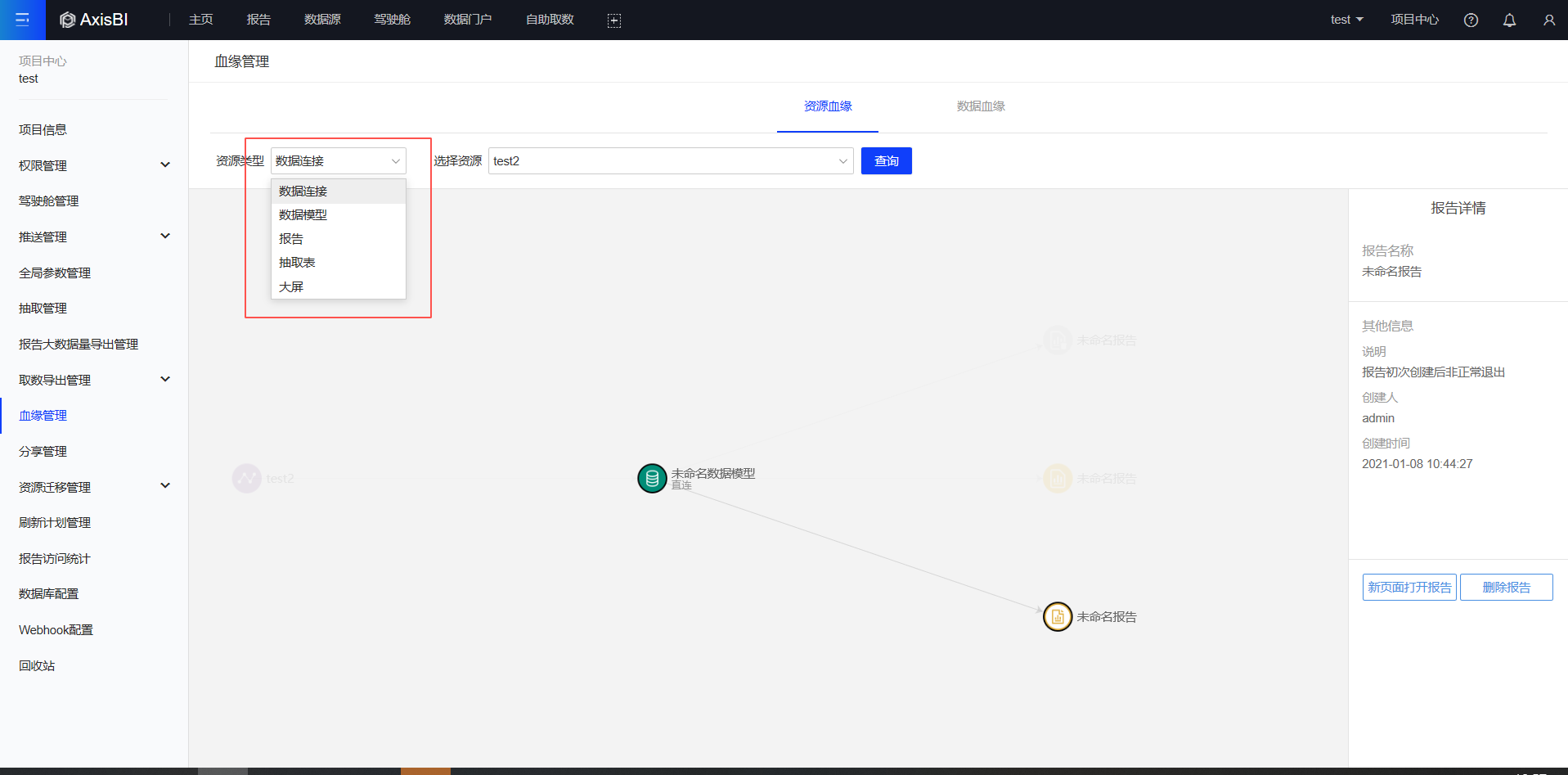This screenshot has height=775, width=1568.
Task: Open Webhook配置 in the sidebar
Action: (56, 629)
